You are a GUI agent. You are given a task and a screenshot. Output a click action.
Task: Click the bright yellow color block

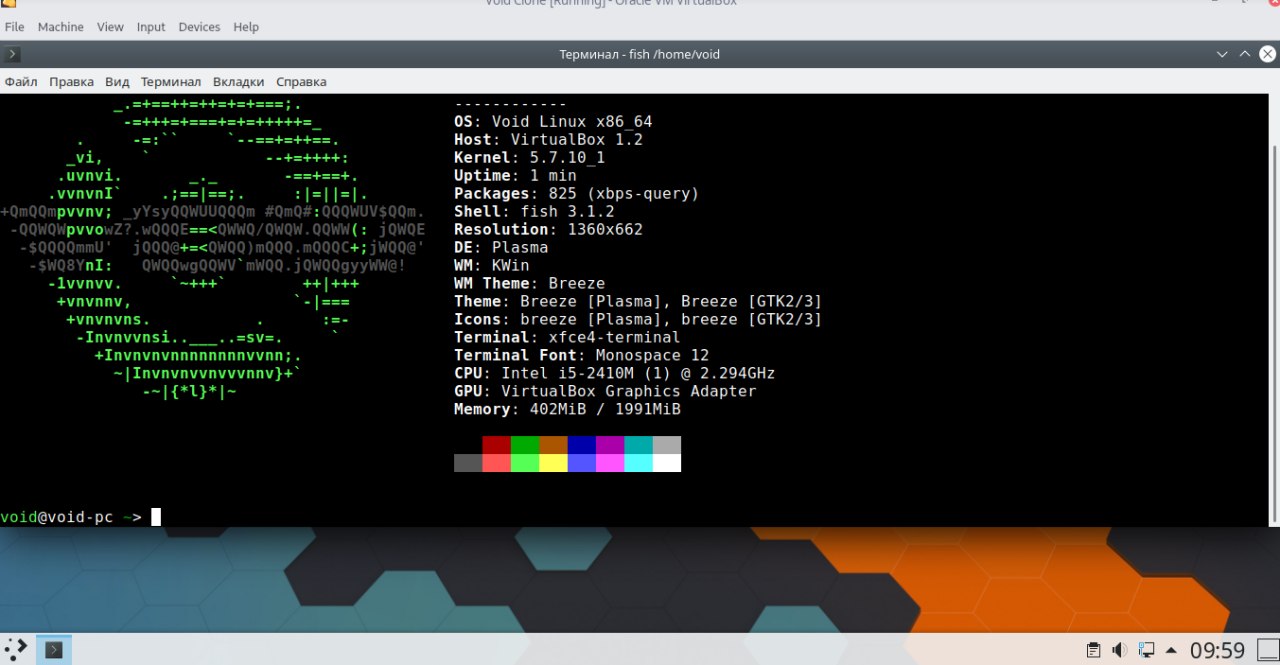pyautogui.click(x=553, y=463)
